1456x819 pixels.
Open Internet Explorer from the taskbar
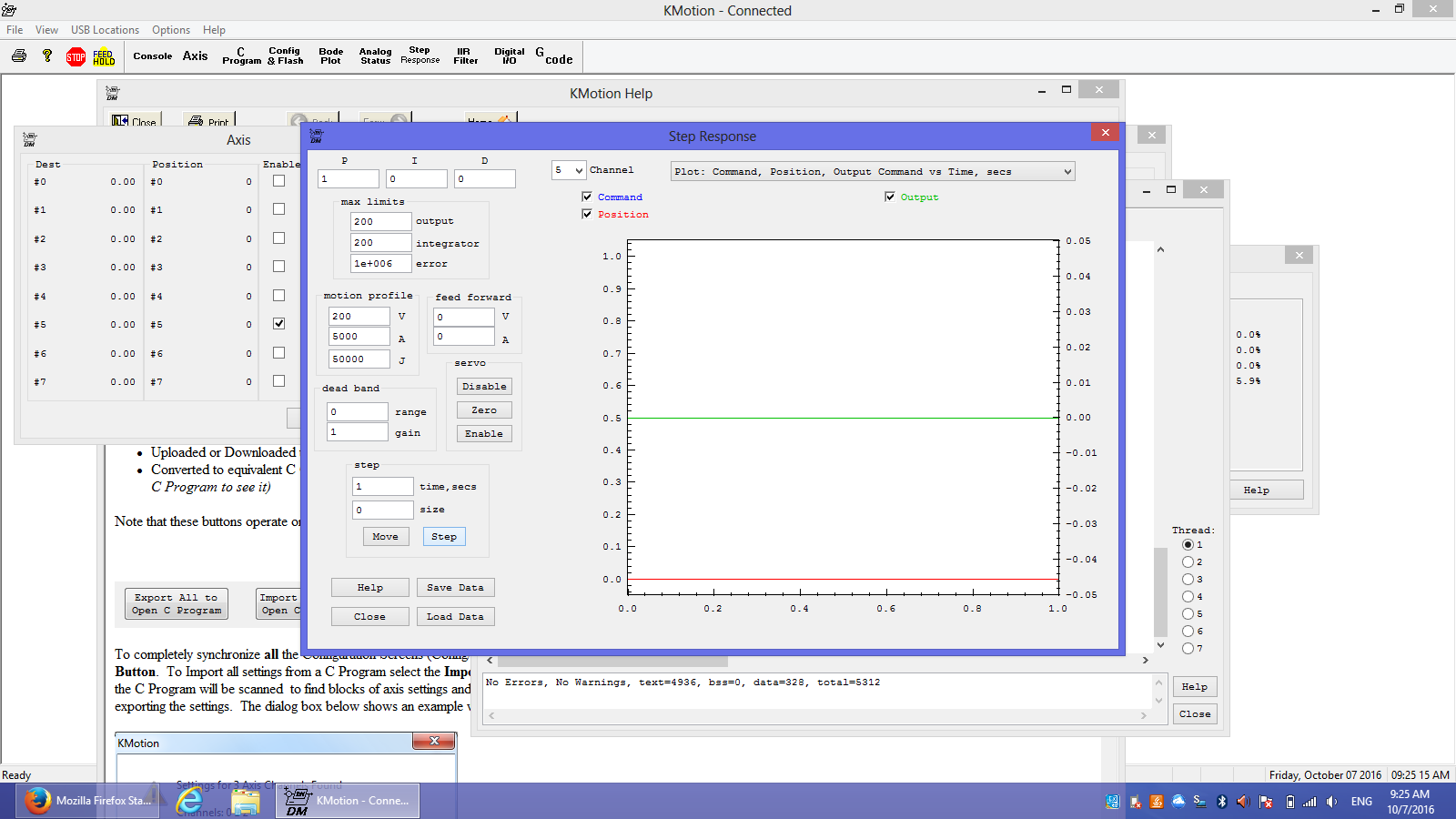click(x=189, y=801)
